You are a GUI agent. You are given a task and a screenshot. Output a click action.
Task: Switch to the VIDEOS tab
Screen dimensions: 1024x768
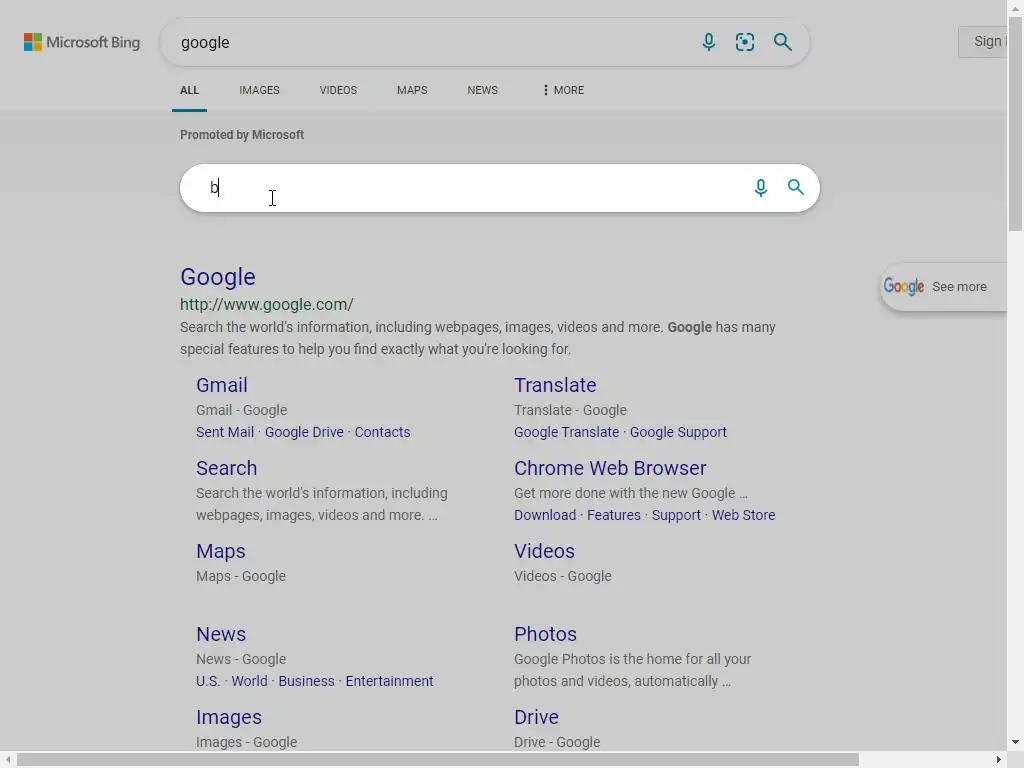pos(338,90)
